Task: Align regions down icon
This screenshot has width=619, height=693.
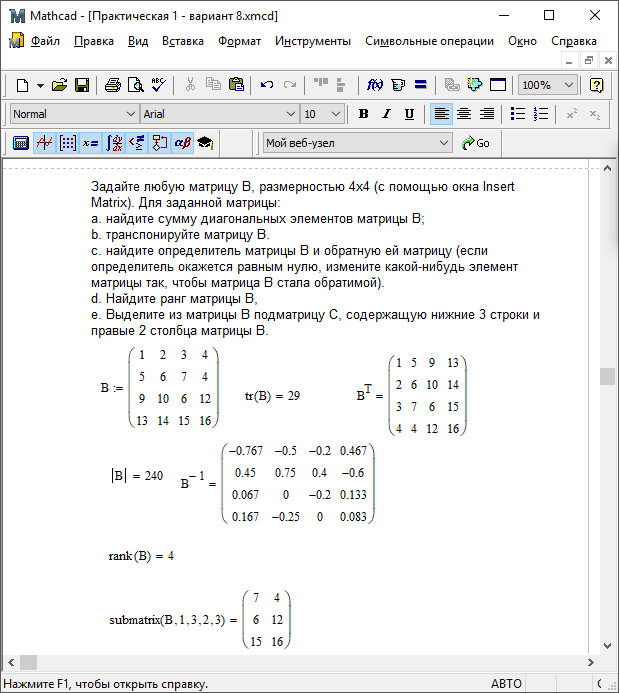Action: pyautogui.click(x=341, y=85)
